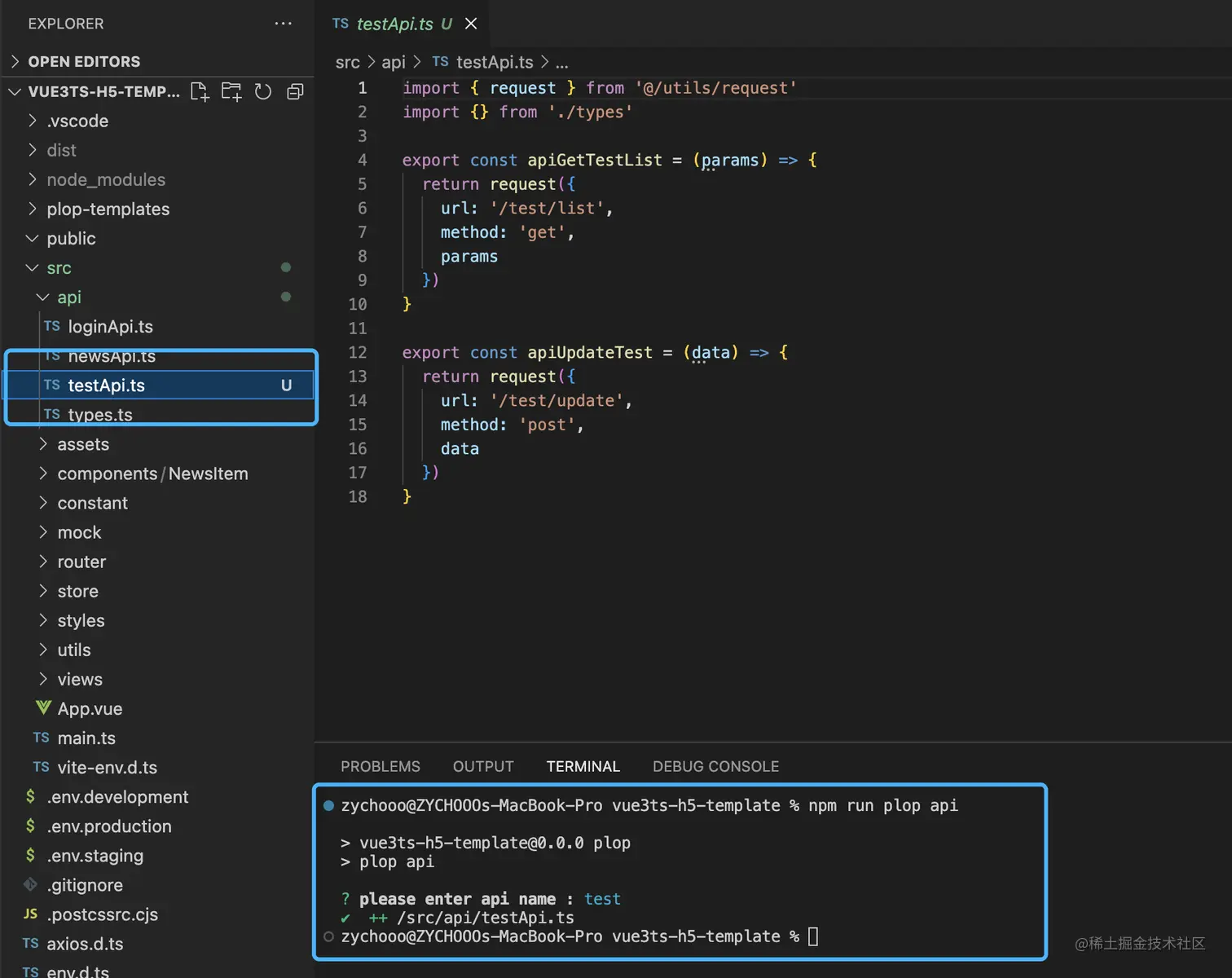Collapse the api folder chevron
1232x978 pixels.
point(43,297)
